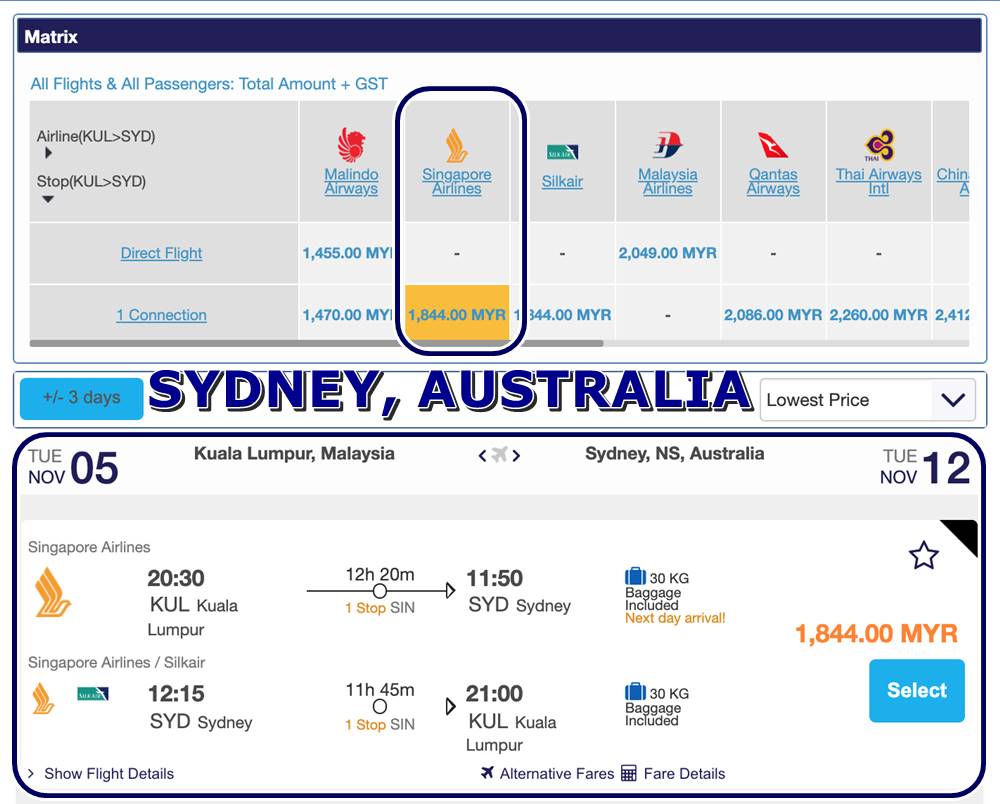
Task: Filter by the Direct Flight row link
Action: click(161, 253)
